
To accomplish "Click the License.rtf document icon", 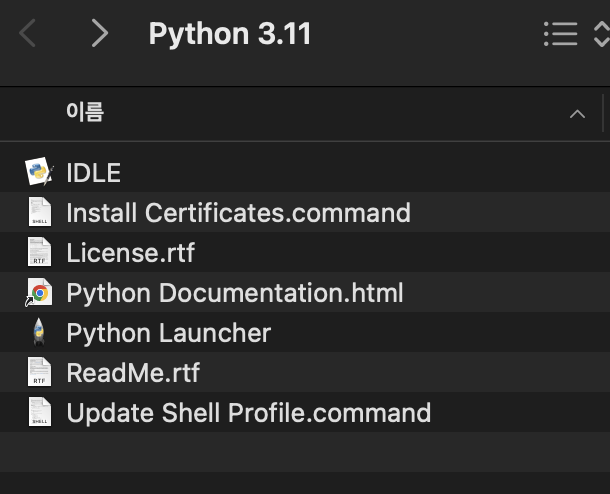I will 39,252.
